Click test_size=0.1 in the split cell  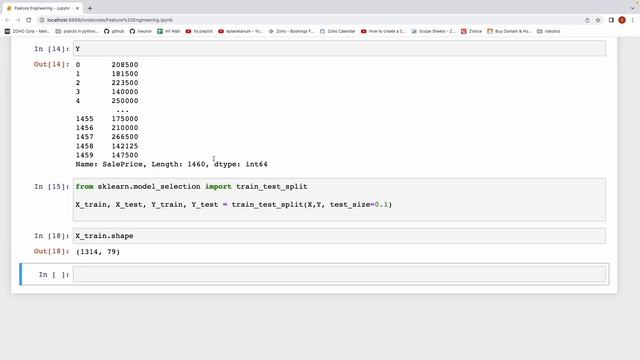click(358, 204)
